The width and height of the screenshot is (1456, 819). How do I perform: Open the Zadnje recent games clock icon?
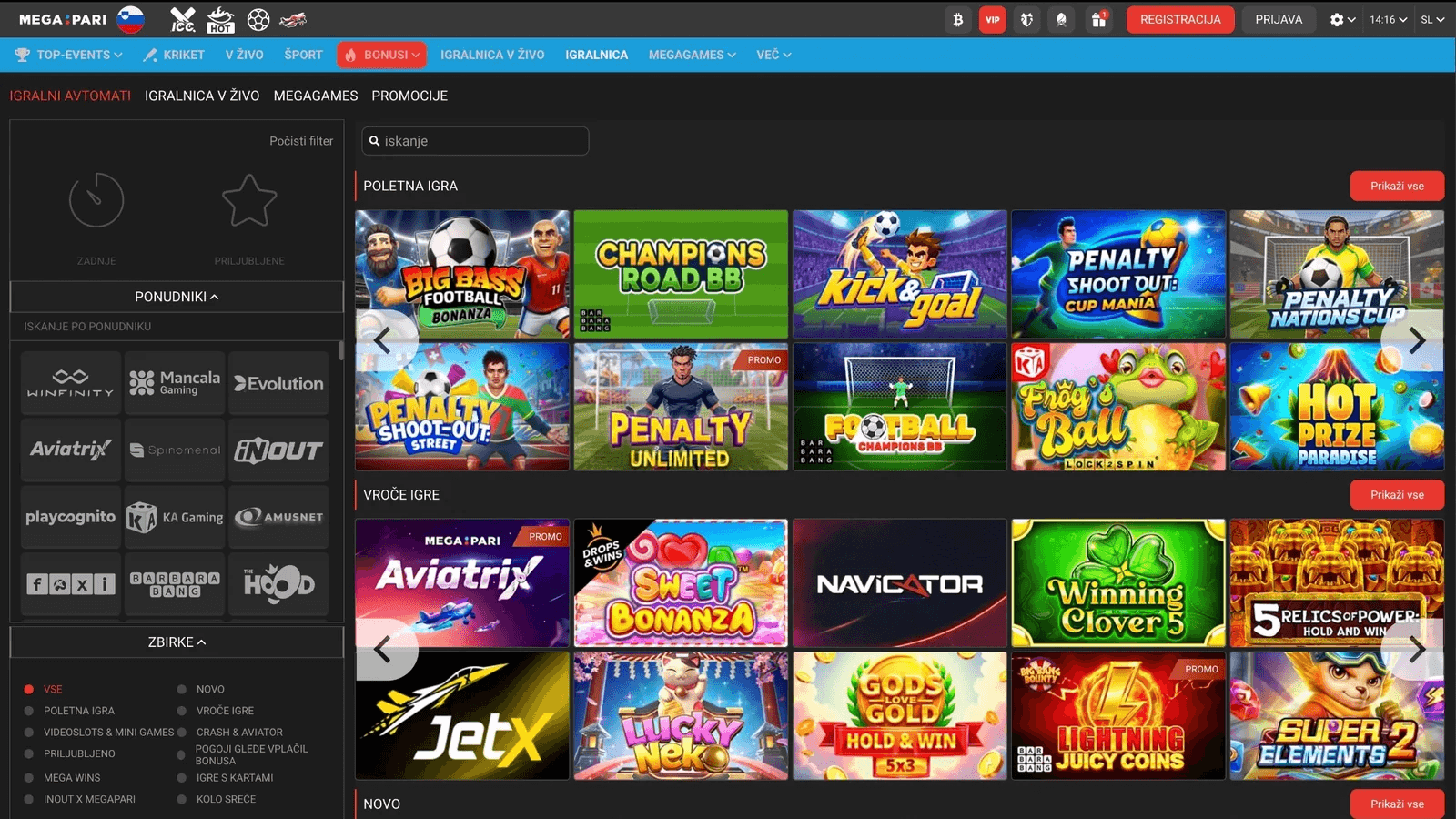[x=96, y=200]
